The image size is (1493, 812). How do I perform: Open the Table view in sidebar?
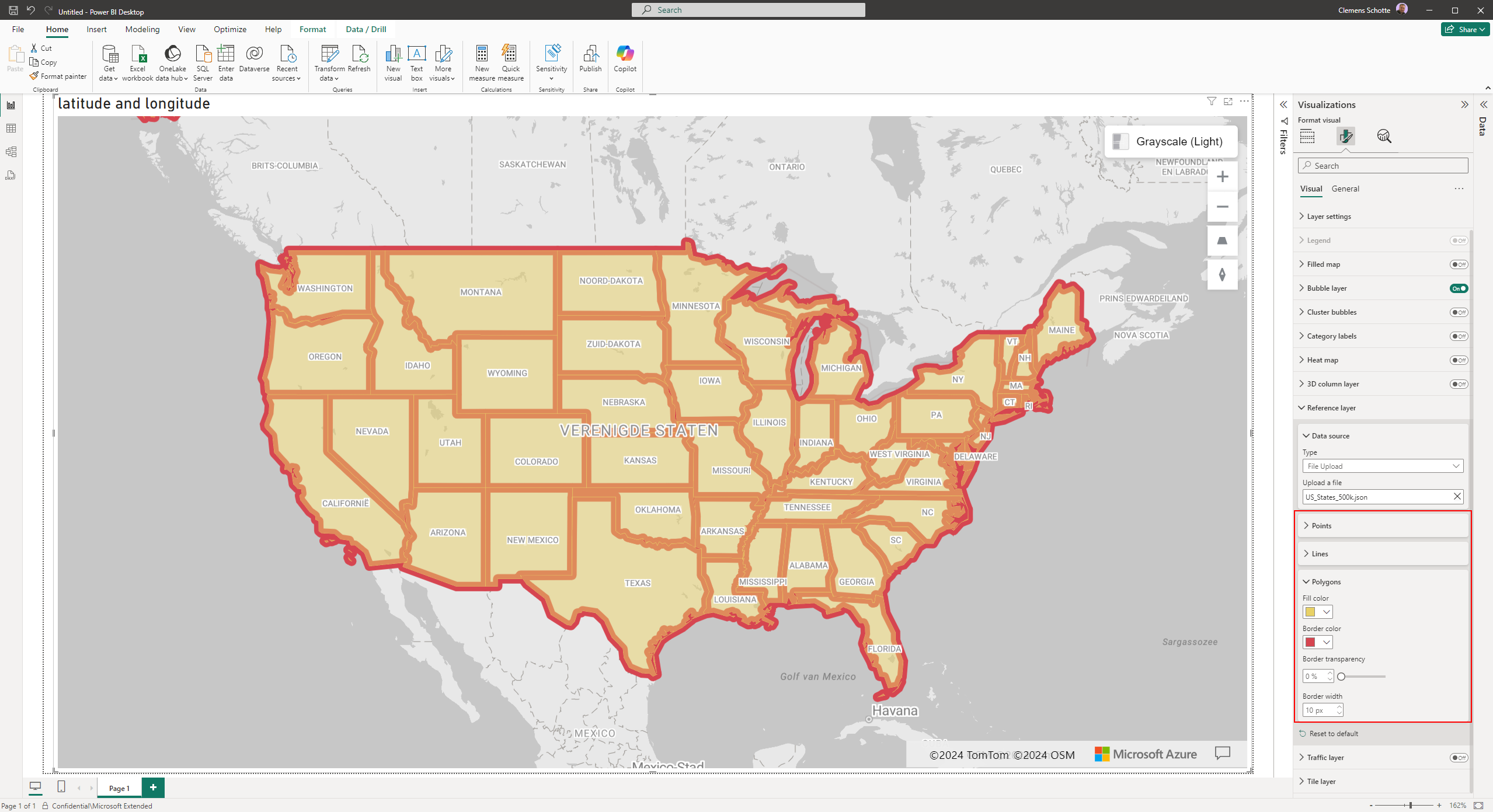(11, 128)
